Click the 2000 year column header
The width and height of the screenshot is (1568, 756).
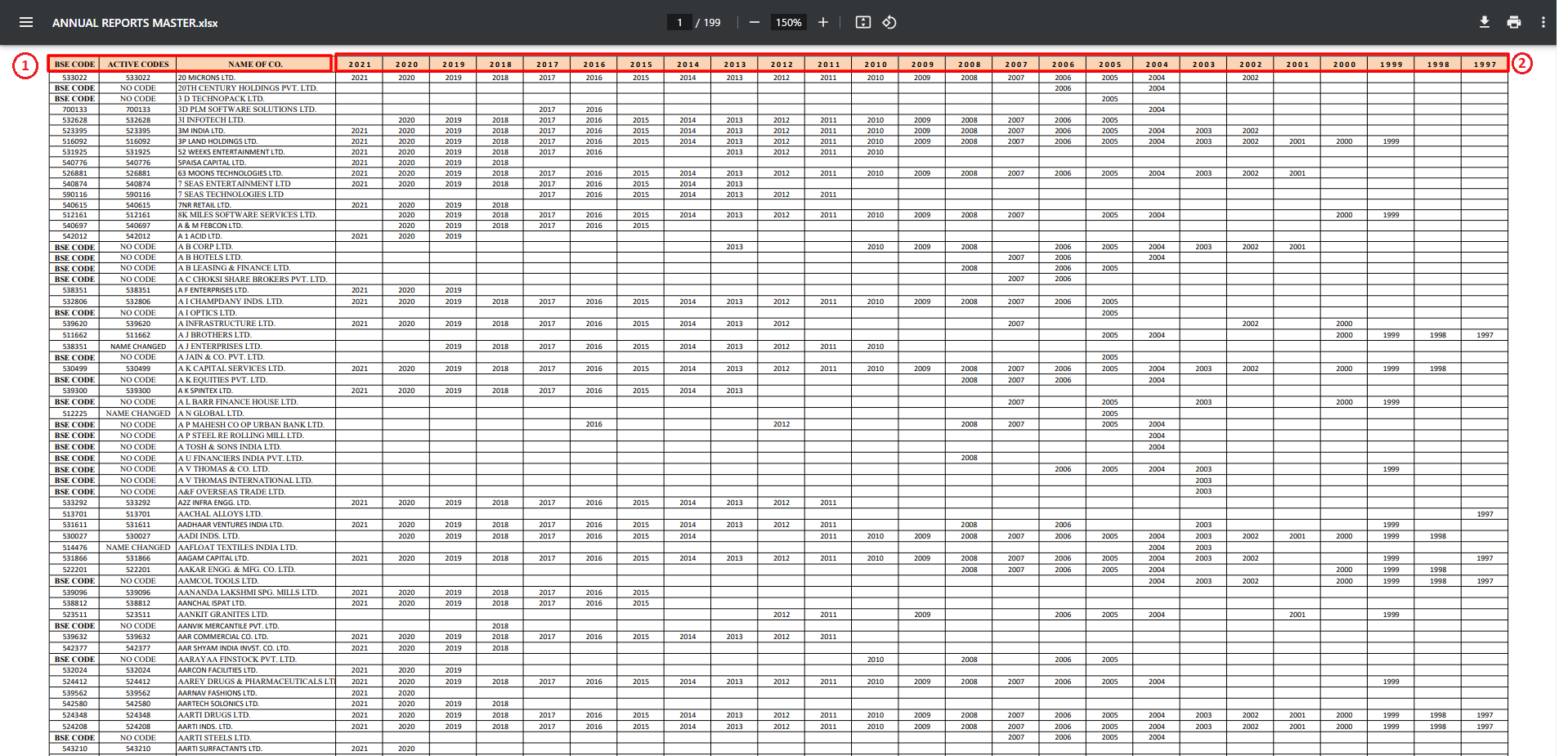pyautogui.click(x=1345, y=64)
